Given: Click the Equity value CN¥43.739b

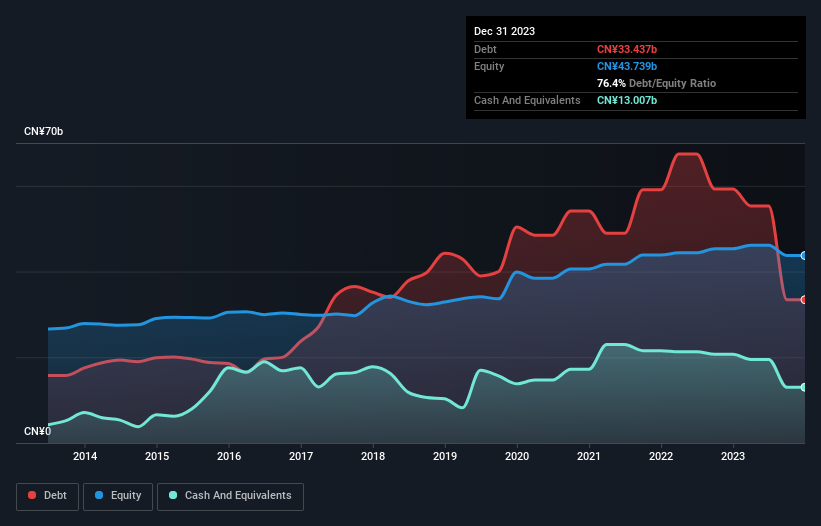Looking at the screenshot, I should 627,66.
